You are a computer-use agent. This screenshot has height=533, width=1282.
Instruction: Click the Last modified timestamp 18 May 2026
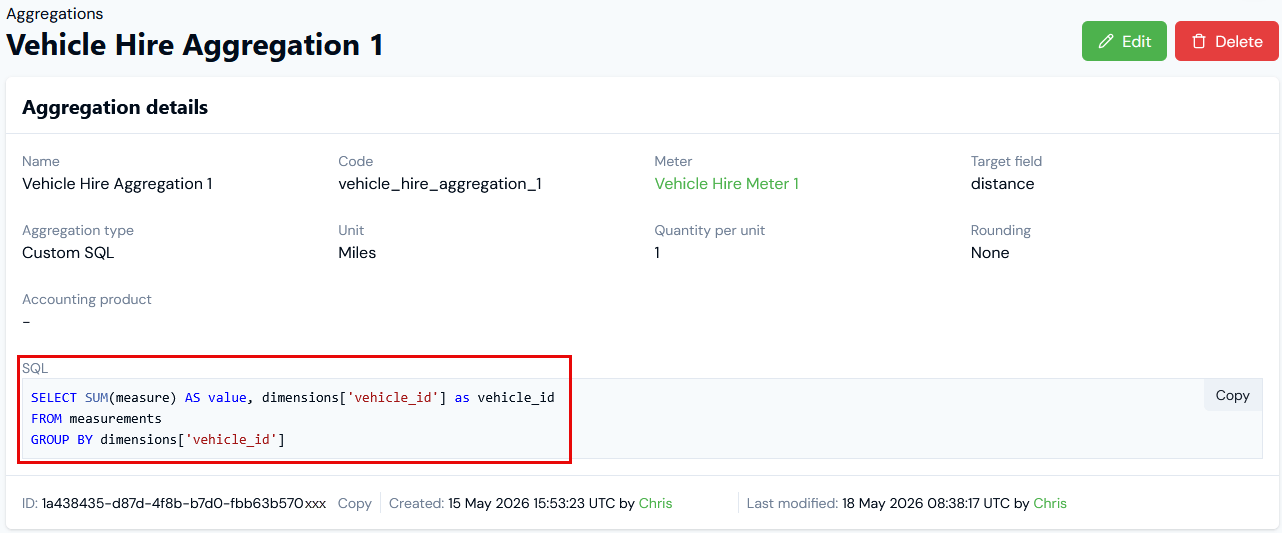pos(925,503)
